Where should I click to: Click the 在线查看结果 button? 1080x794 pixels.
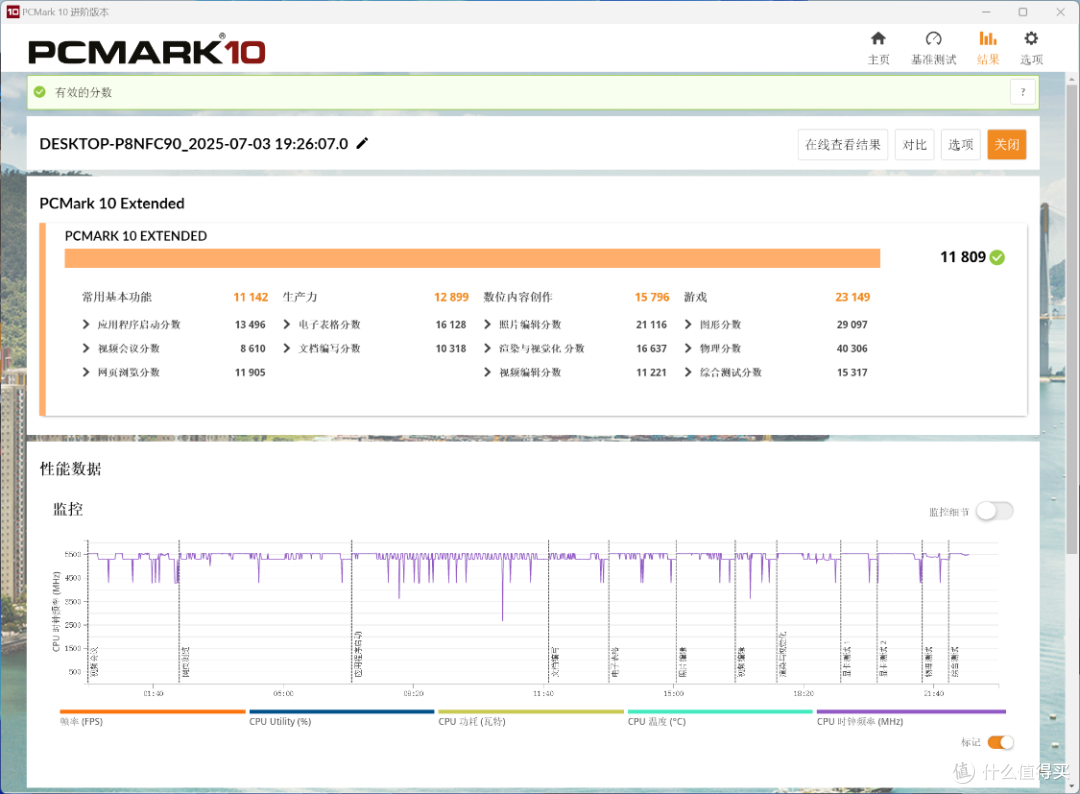842,145
